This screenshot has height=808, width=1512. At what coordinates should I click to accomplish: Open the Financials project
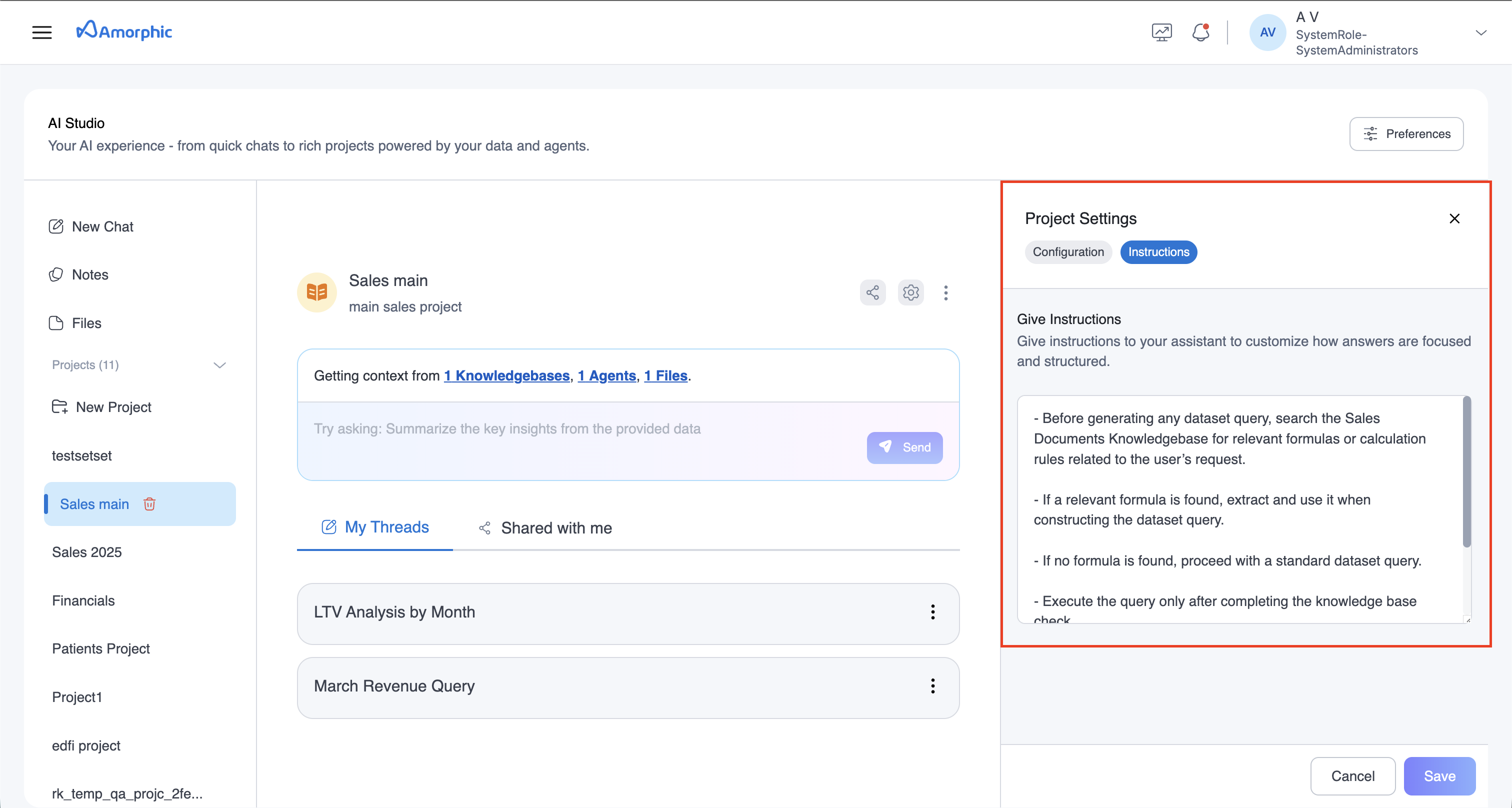coord(83,600)
